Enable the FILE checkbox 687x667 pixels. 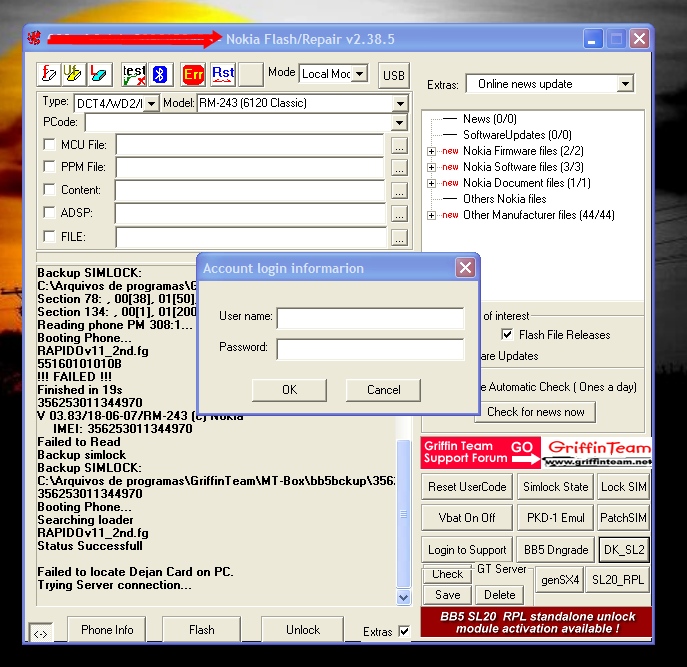pyautogui.click(x=50, y=236)
